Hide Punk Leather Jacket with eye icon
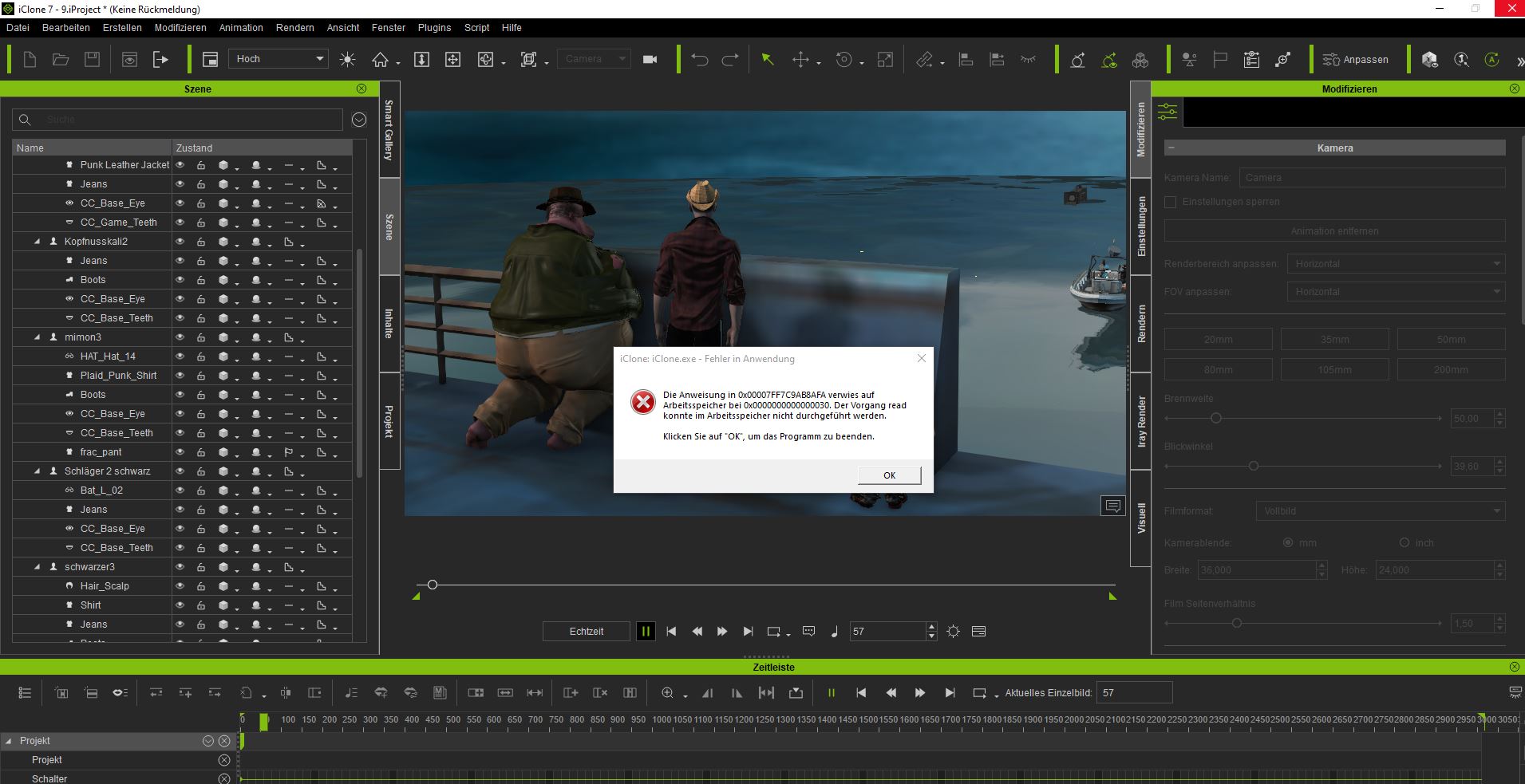The height and width of the screenshot is (784, 1525). pos(180,164)
